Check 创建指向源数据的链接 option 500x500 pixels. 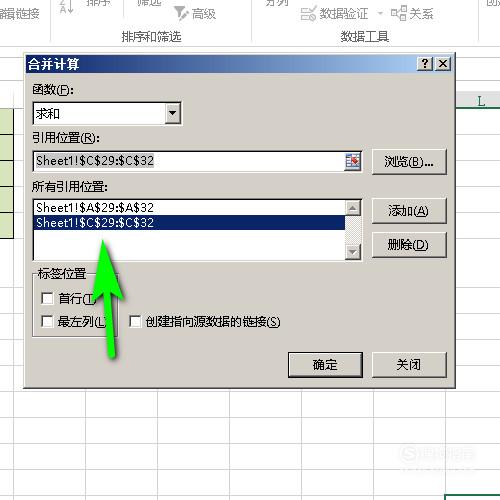coord(135,322)
